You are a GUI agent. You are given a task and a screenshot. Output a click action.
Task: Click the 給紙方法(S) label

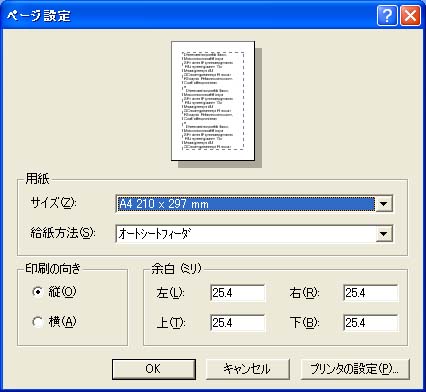63,233
